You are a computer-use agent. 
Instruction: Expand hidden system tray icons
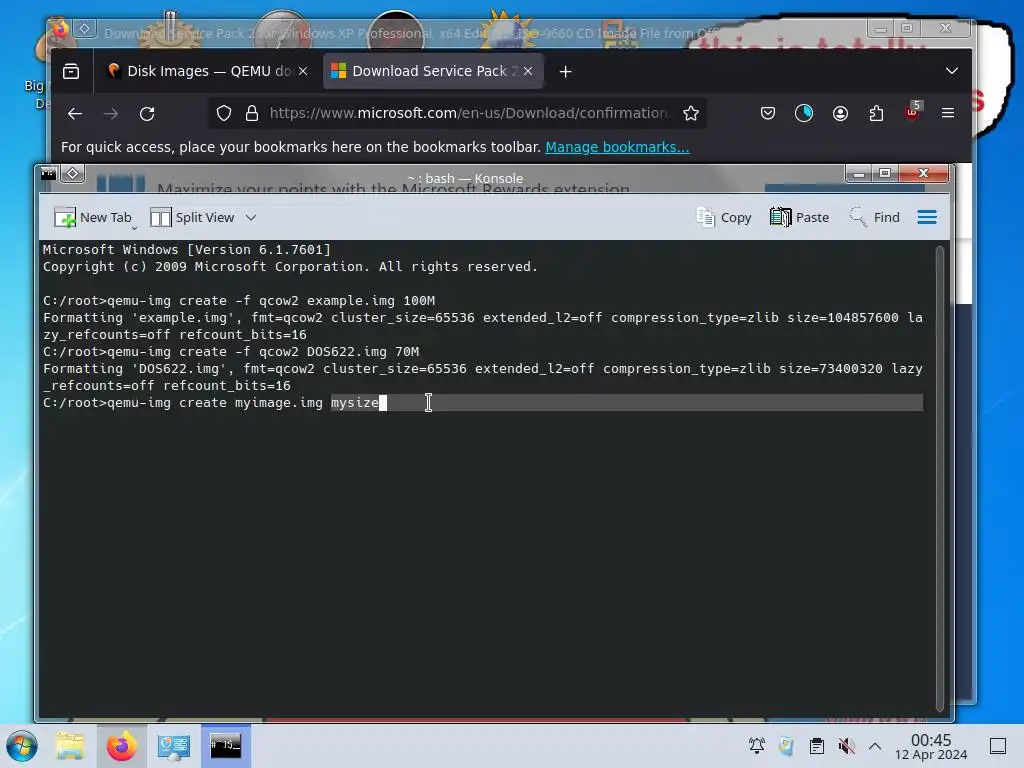pos(875,746)
